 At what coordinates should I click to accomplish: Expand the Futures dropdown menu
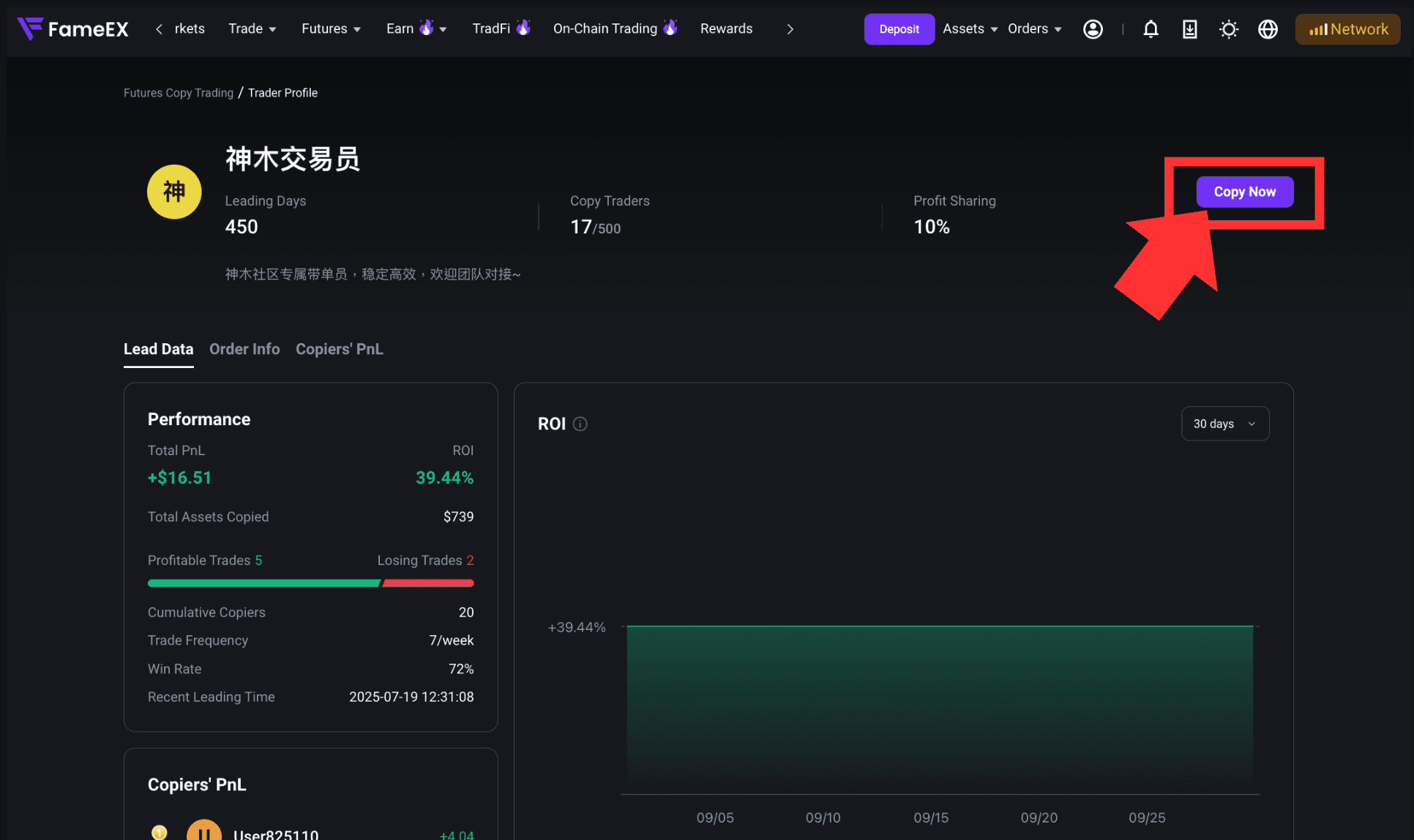pos(332,29)
